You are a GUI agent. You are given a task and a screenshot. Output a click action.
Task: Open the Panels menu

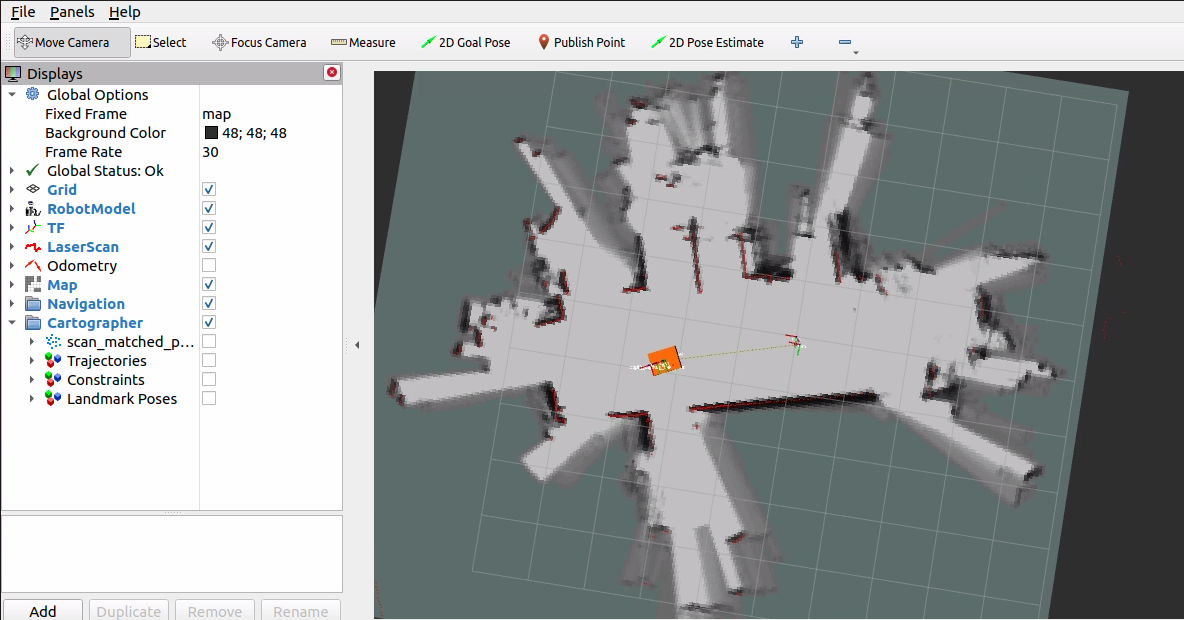(x=72, y=12)
